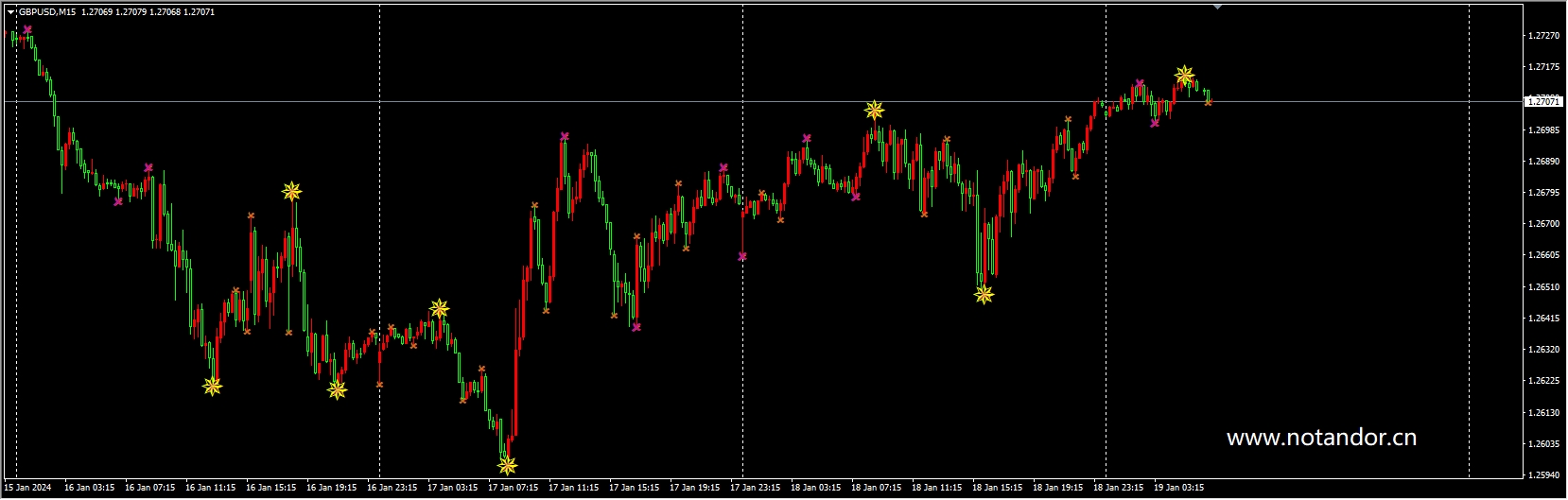The height and width of the screenshot is (500, 1568).
Task: Select the yellow star below the 16 Jan 19:15 low
Action: click(x=337, y=389)
